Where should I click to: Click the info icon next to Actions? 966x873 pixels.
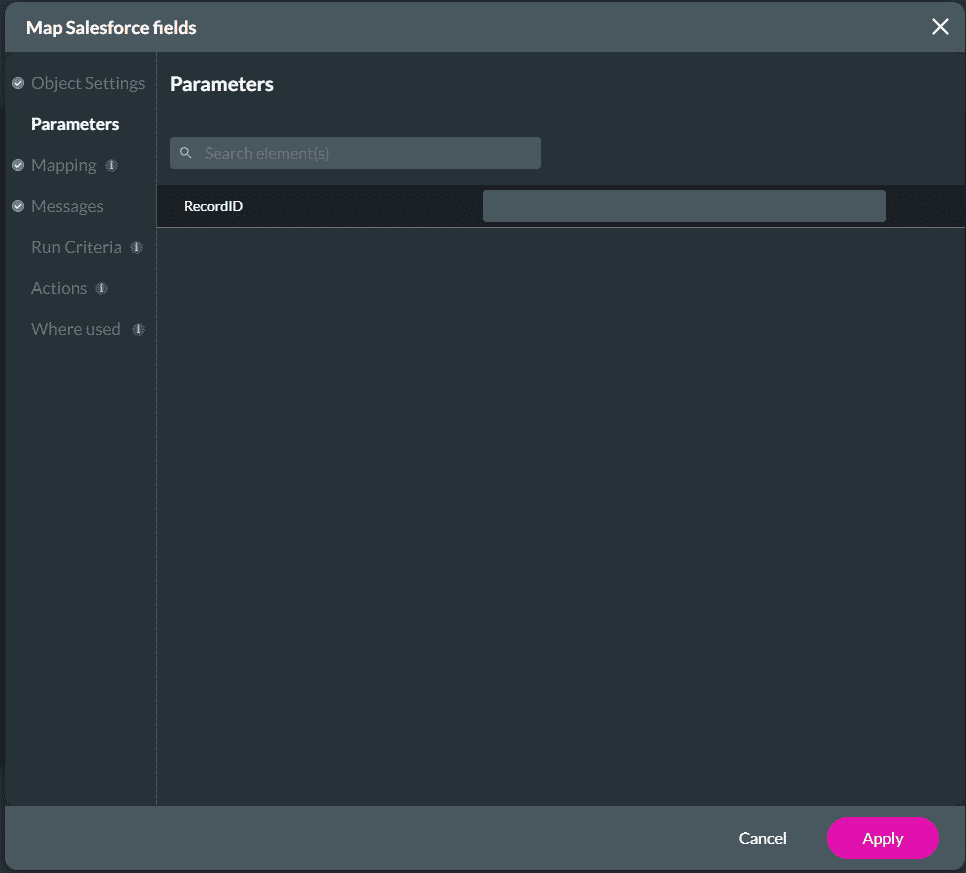pos(102,288)
